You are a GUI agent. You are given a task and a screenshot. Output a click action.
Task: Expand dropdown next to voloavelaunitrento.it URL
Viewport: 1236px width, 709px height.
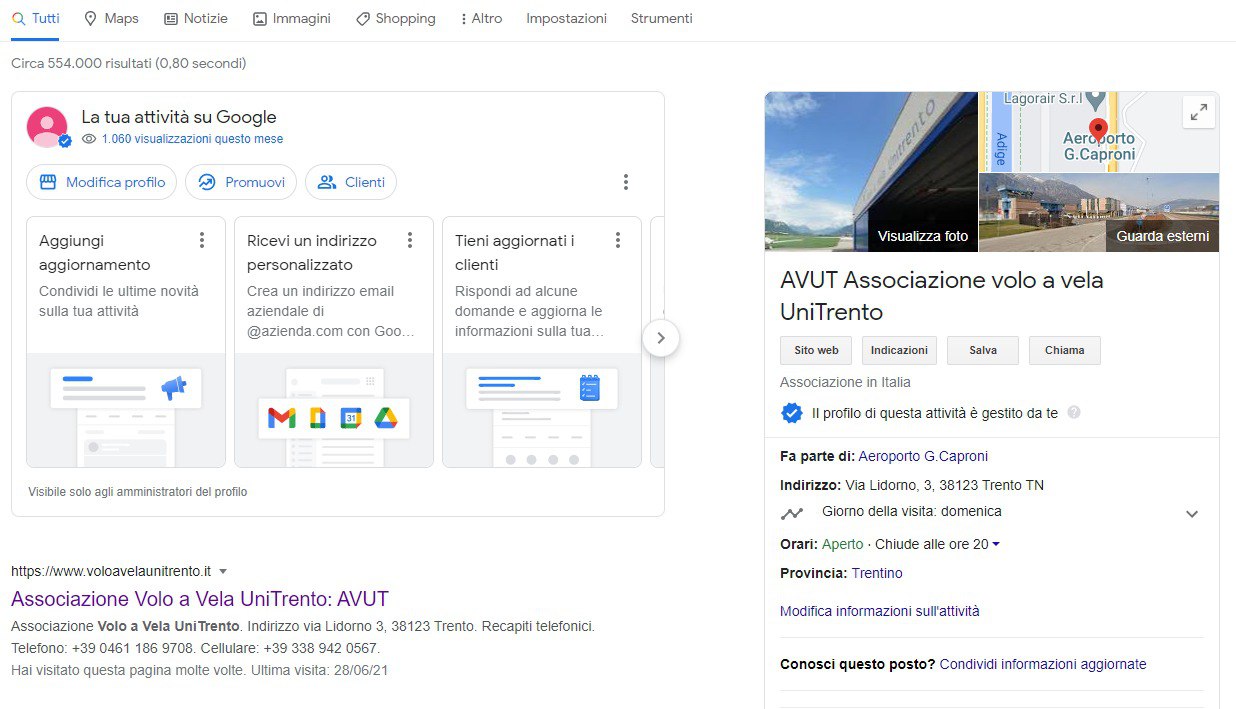[223, 571]
